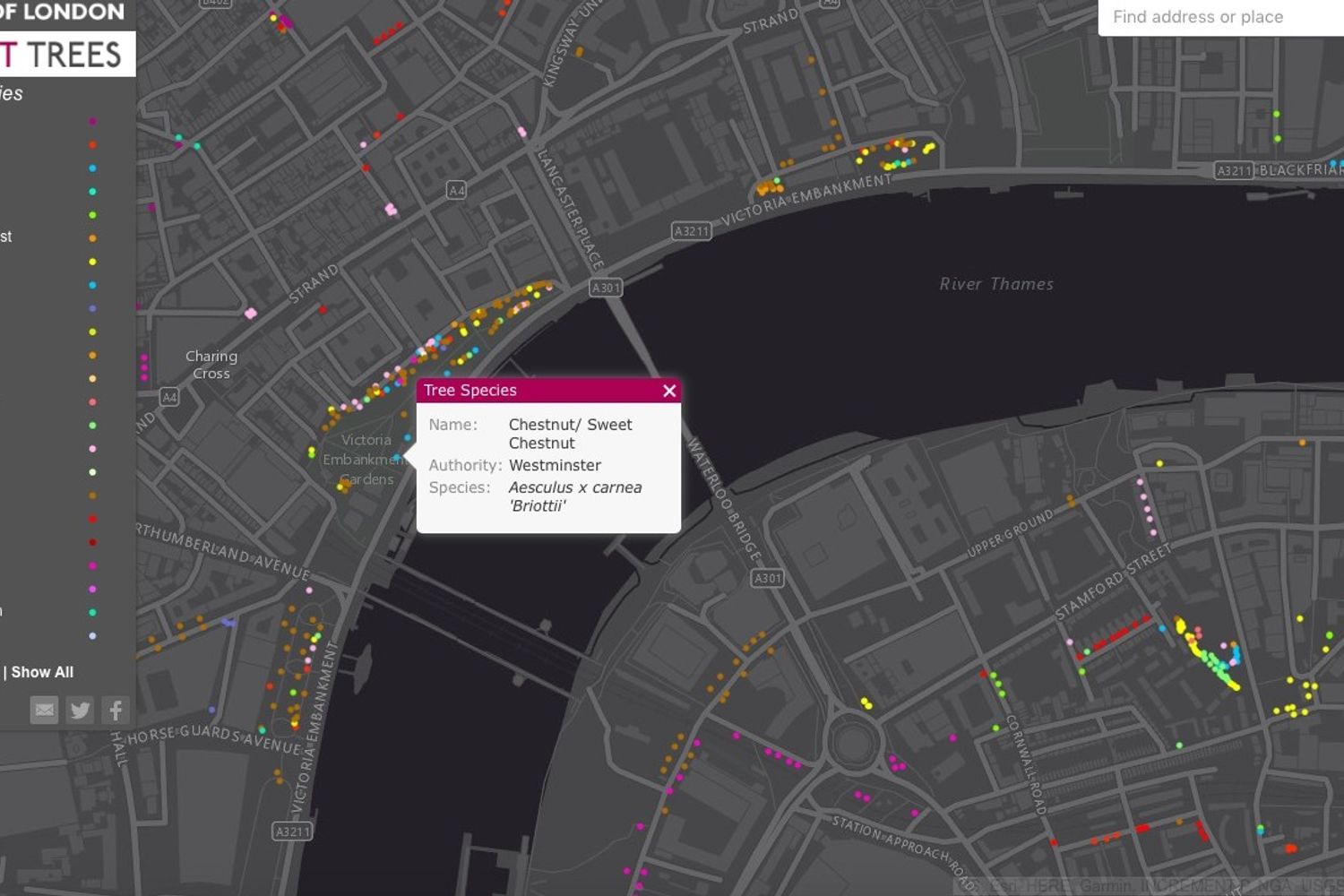Focus the Find address or place field

(1219, 17)
